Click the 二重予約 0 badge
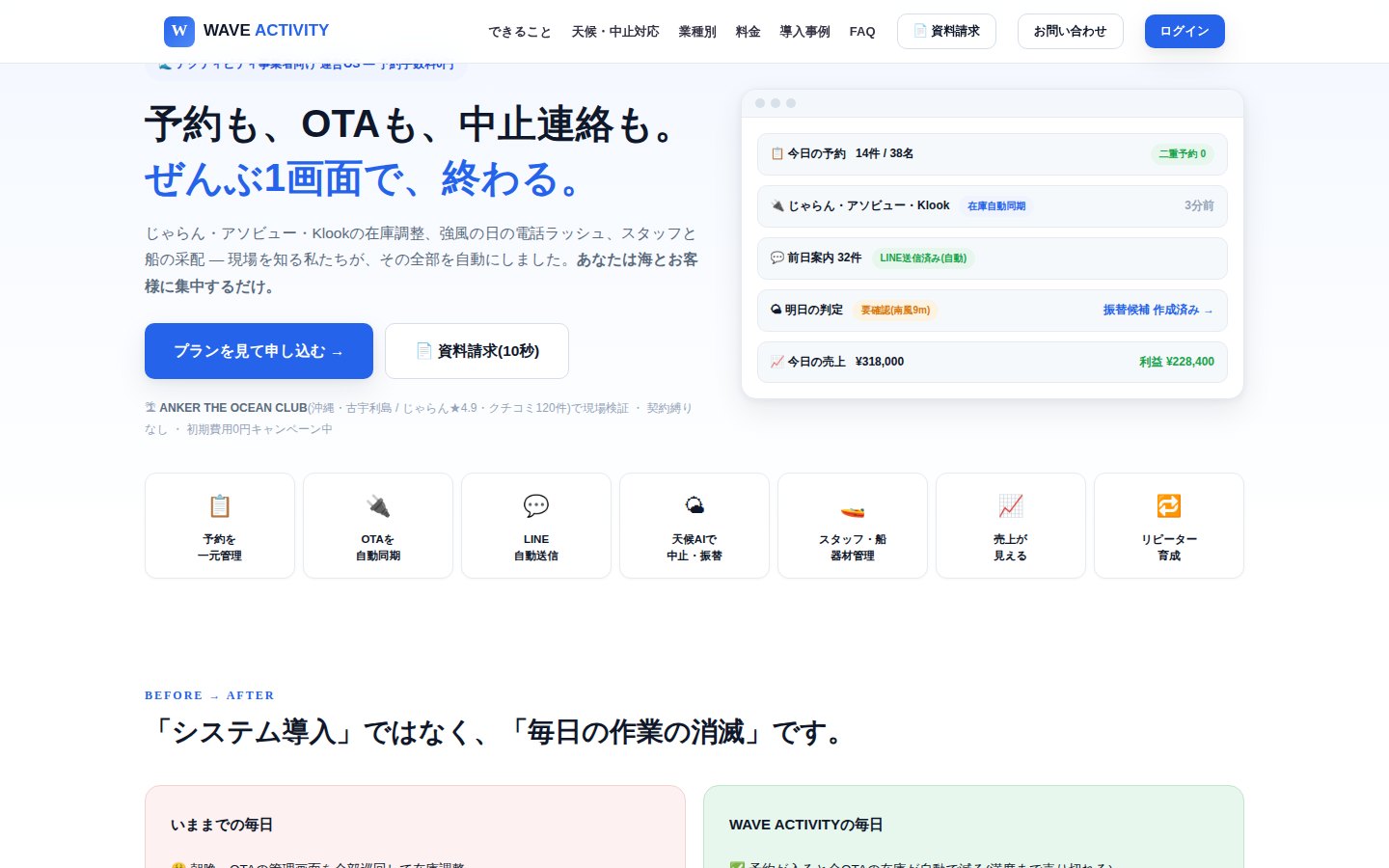This screenshot has height=868, width=1389. pyautogui.click(x=1183, y=153)
